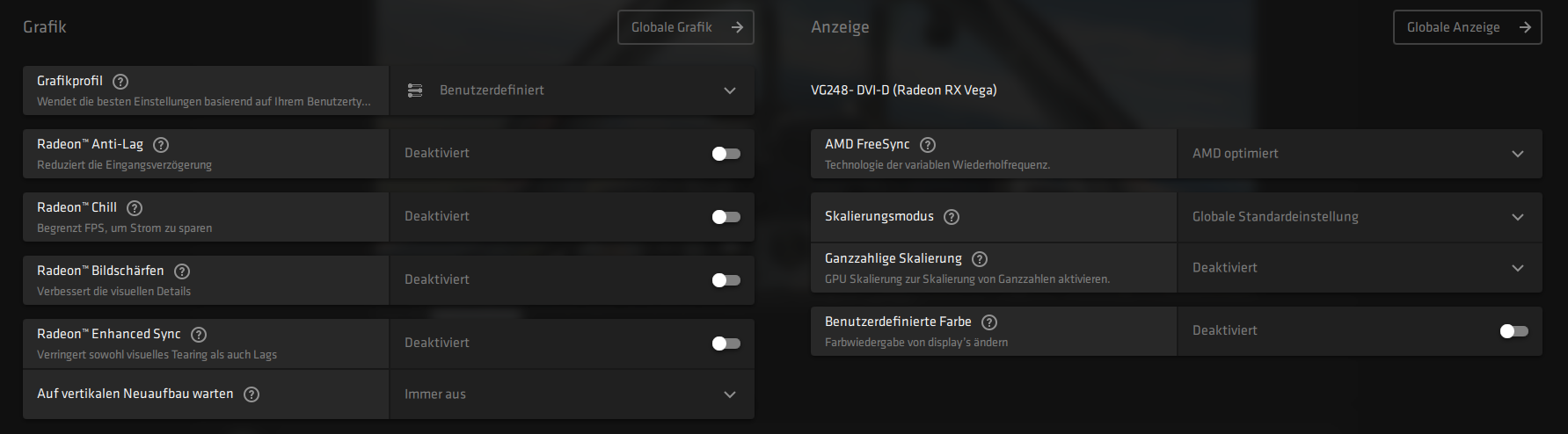Open the Globale Grafik button
Screen dimensions: 1568x434
point(686,27)
